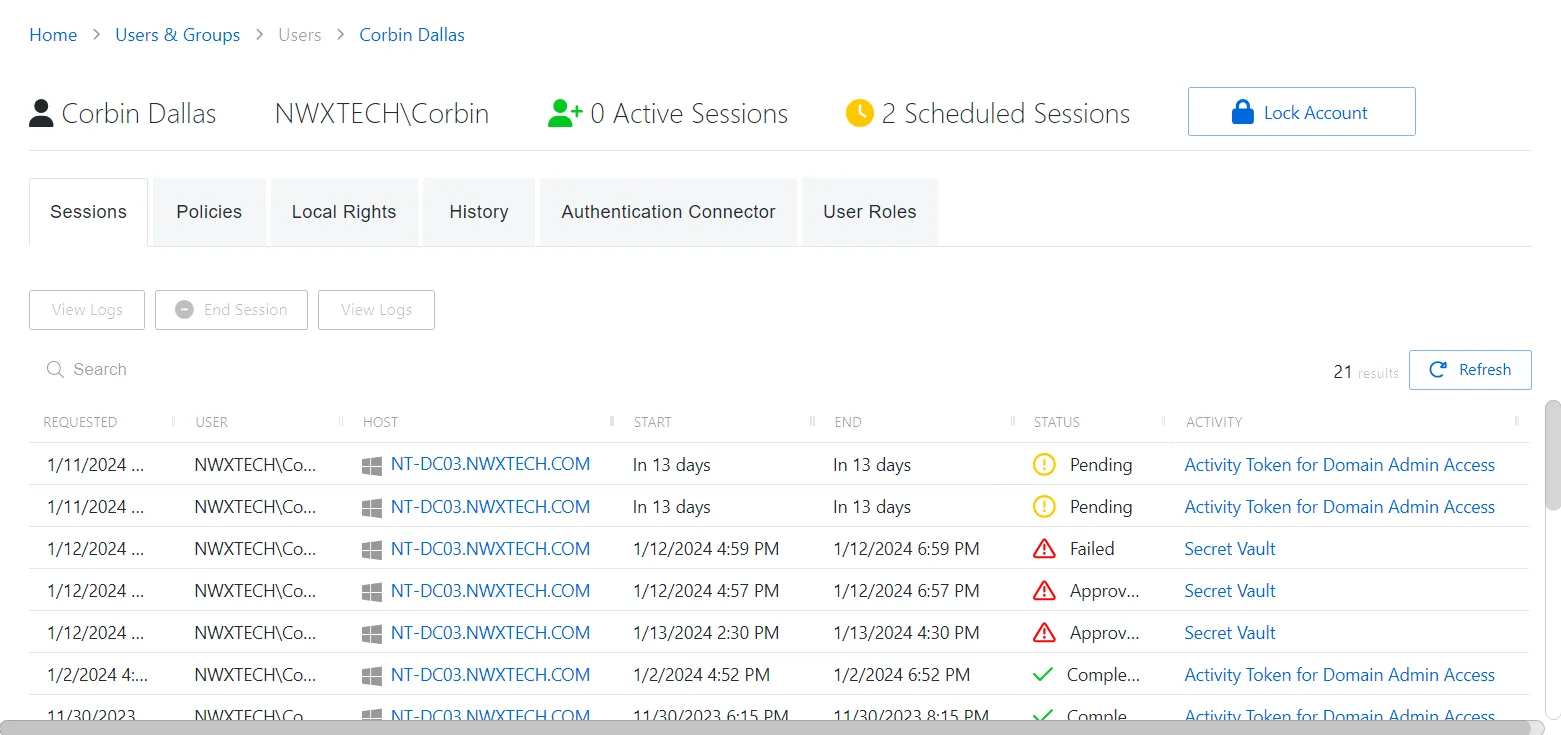Go to Home breadcrumb

click(53, 35)
